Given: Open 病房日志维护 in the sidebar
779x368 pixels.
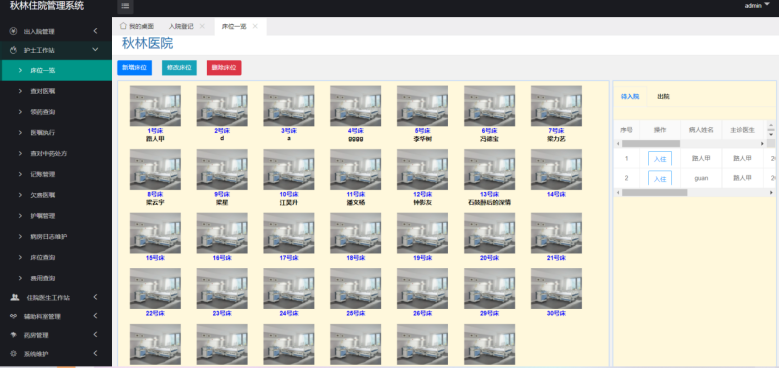Looking at the screenshot, I should coord(56,237).
